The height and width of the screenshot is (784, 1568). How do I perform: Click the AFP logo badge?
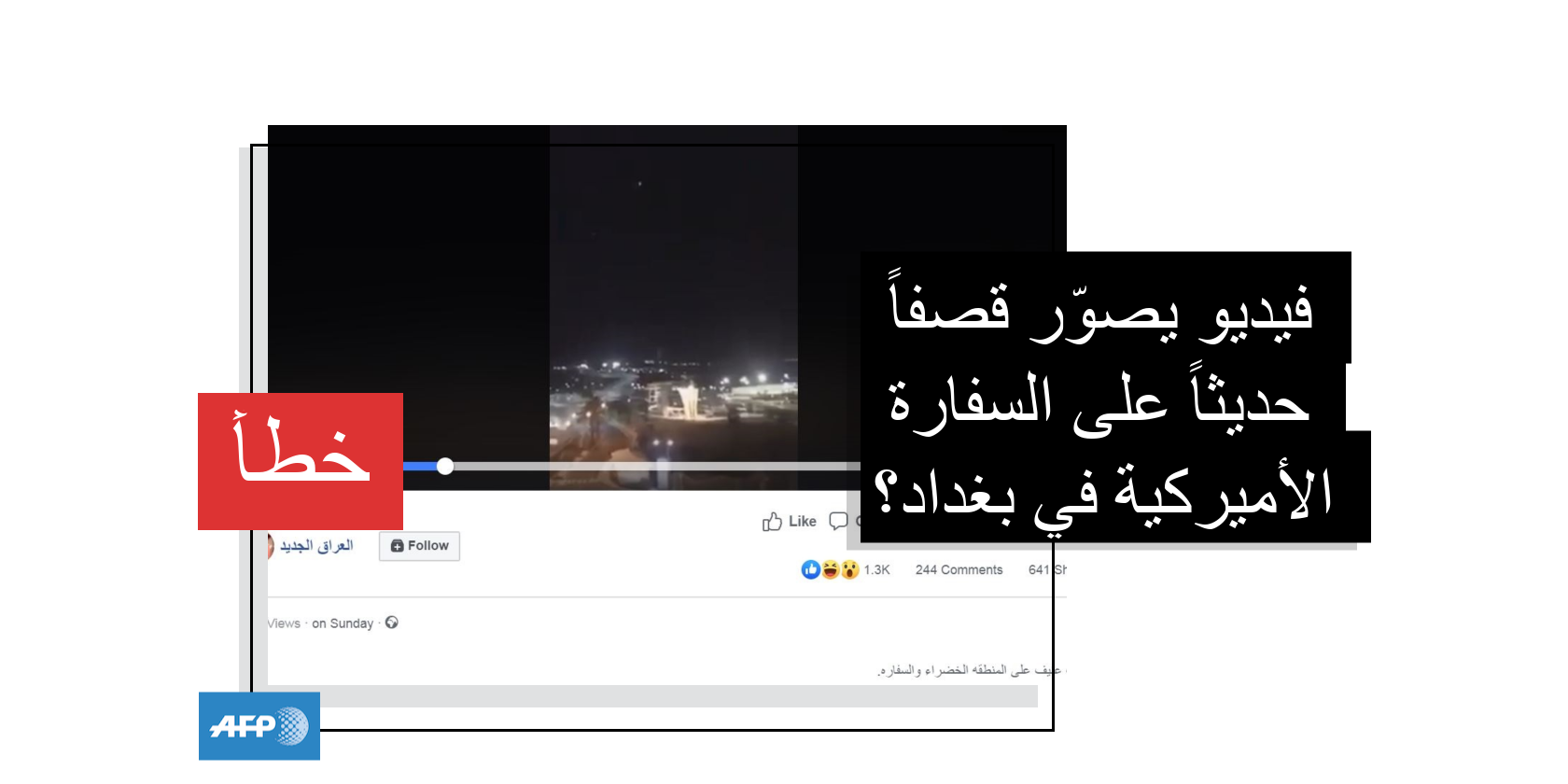[x=259, y=726]
